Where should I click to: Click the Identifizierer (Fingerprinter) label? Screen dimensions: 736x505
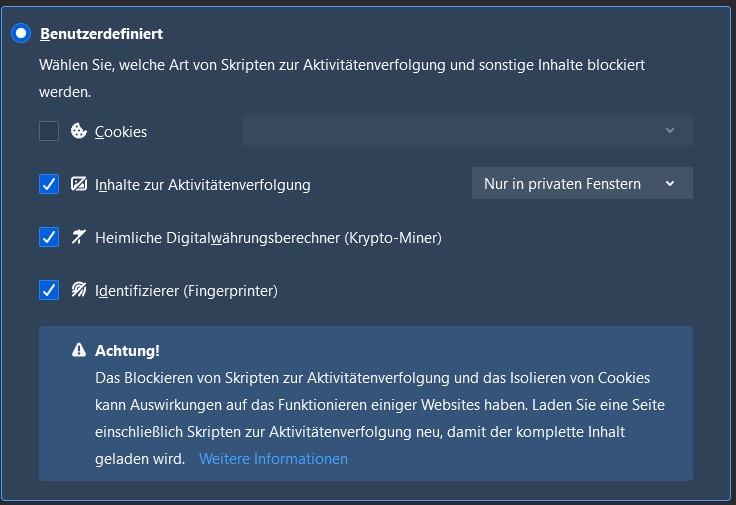pos(186,291)
